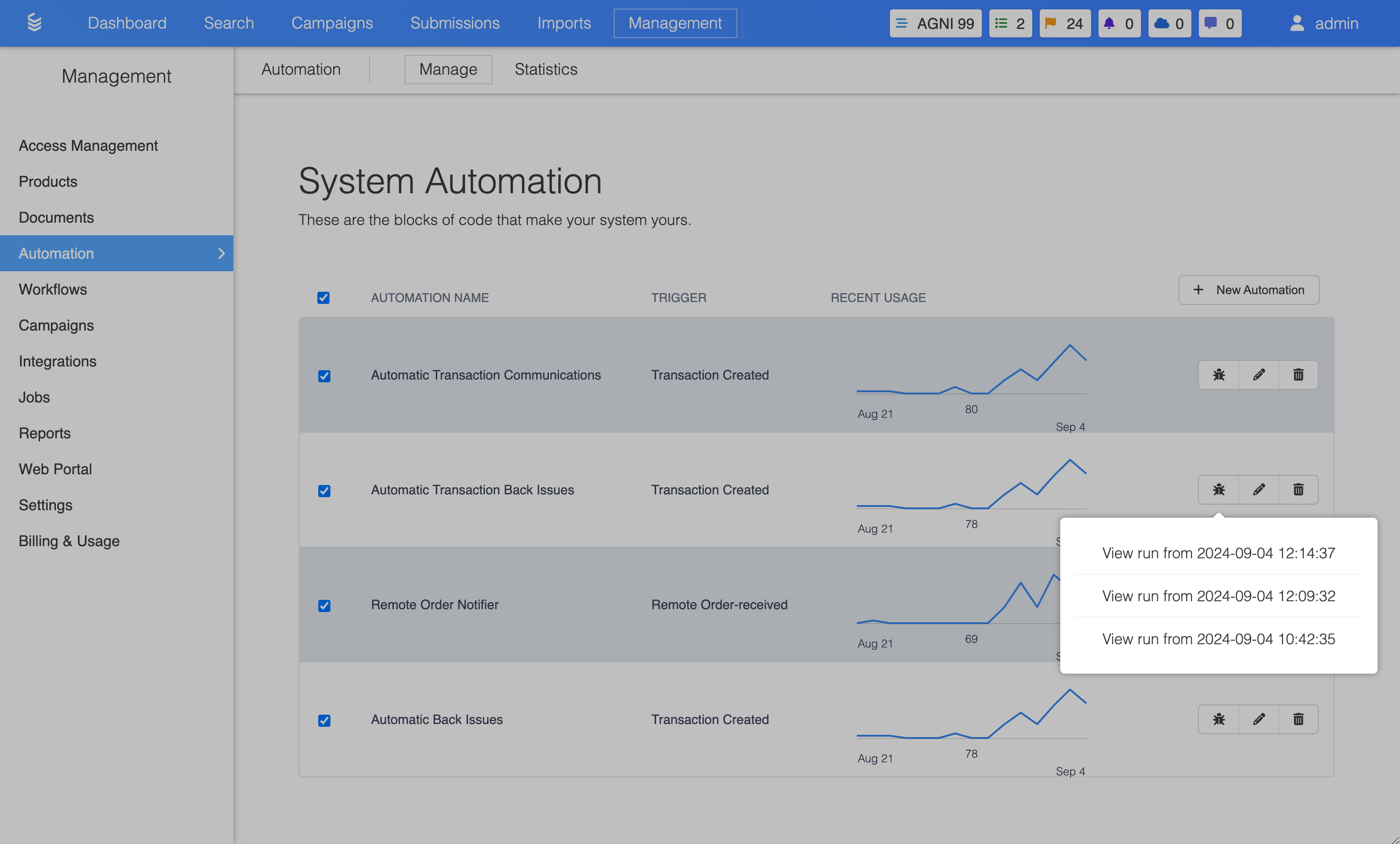The width and height of the screenshot is (1400, 844).
Task: Click the Automatic Back Issues usage chart
Action: point(972,714)
